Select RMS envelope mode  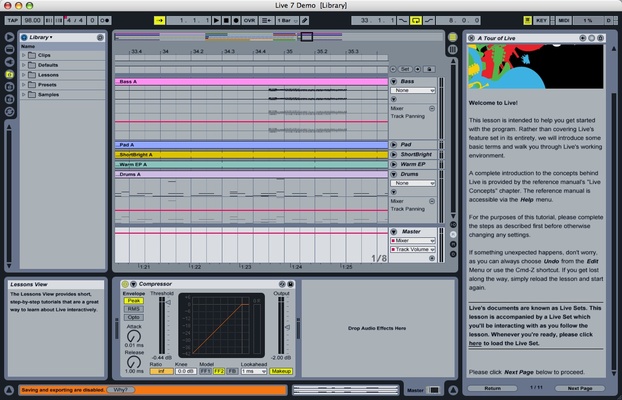click(134, 309)
